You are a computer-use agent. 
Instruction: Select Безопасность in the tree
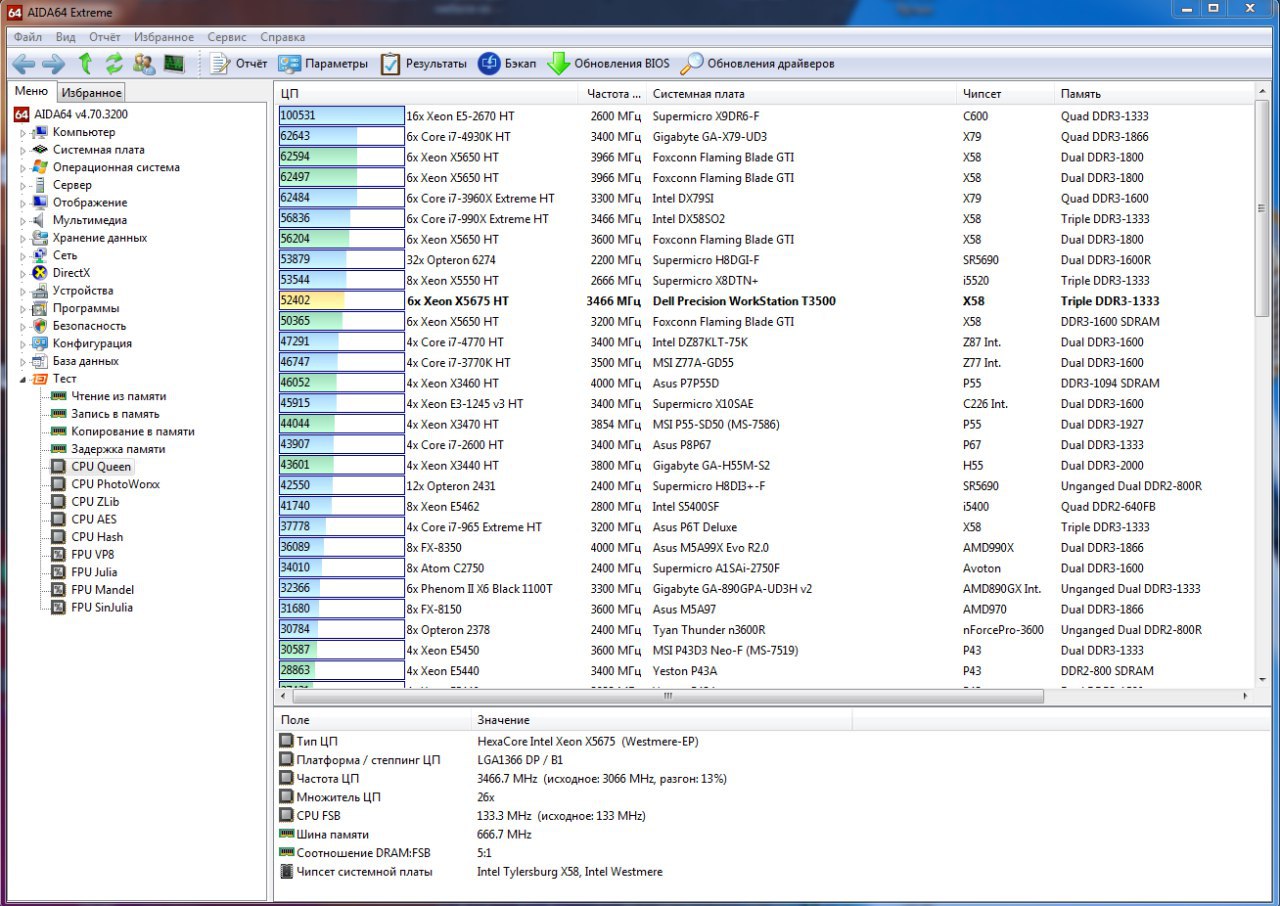pos(90,326)
